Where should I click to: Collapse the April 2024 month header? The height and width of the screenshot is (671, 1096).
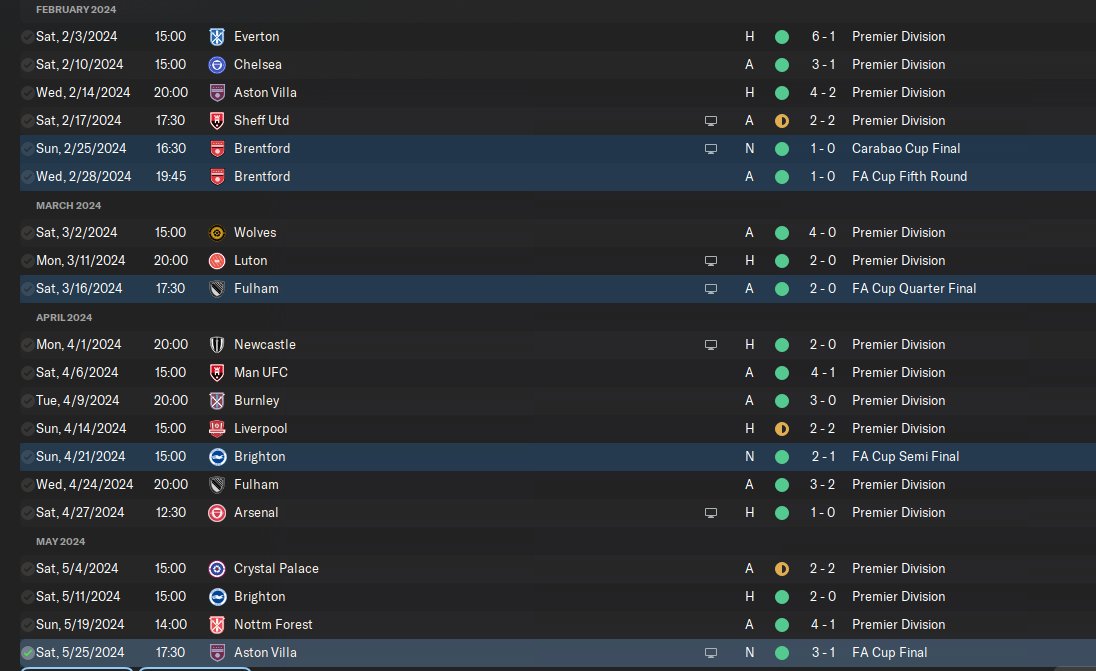click(64, 317)
